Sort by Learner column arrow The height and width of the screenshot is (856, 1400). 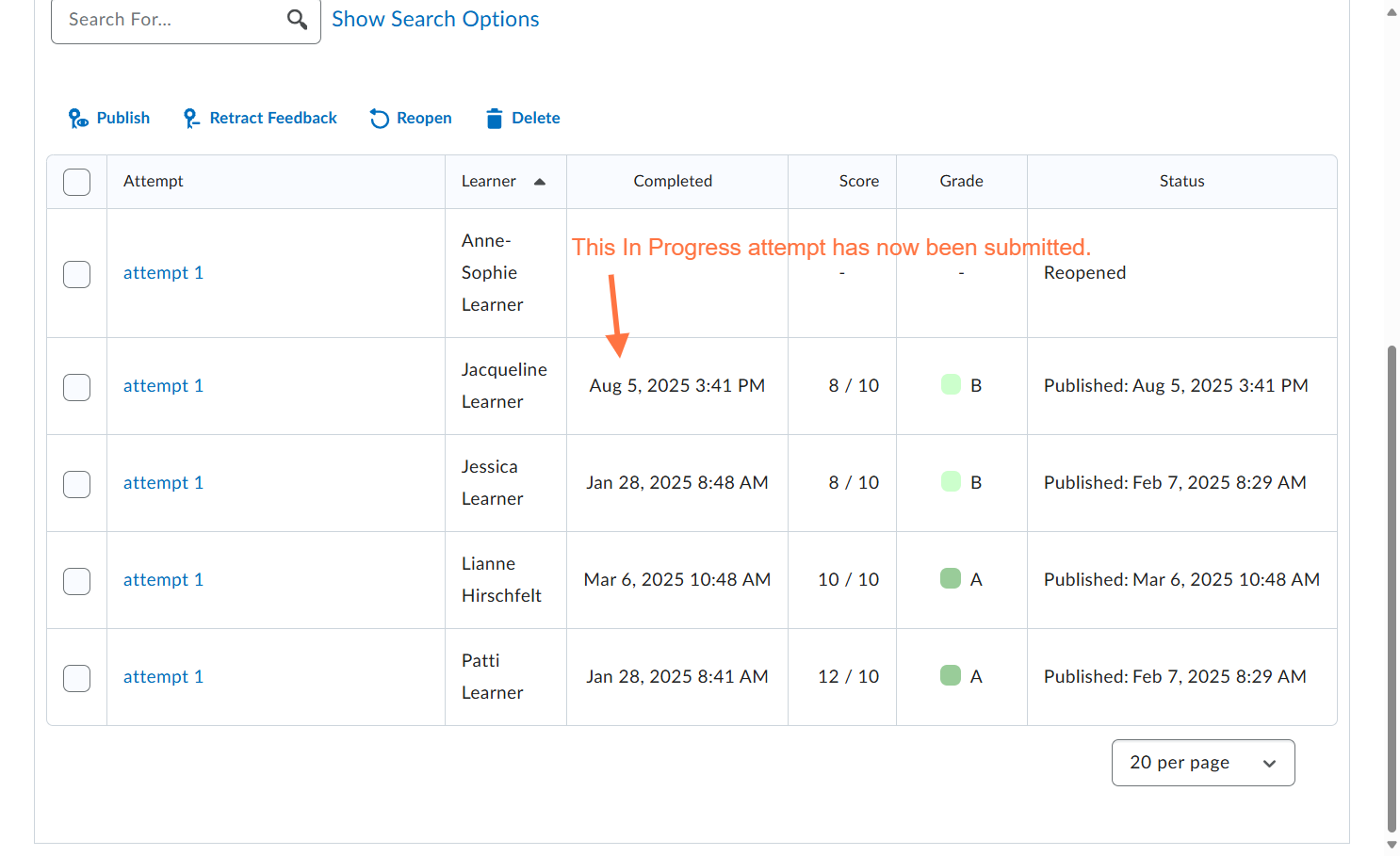[x=540, y=182]
